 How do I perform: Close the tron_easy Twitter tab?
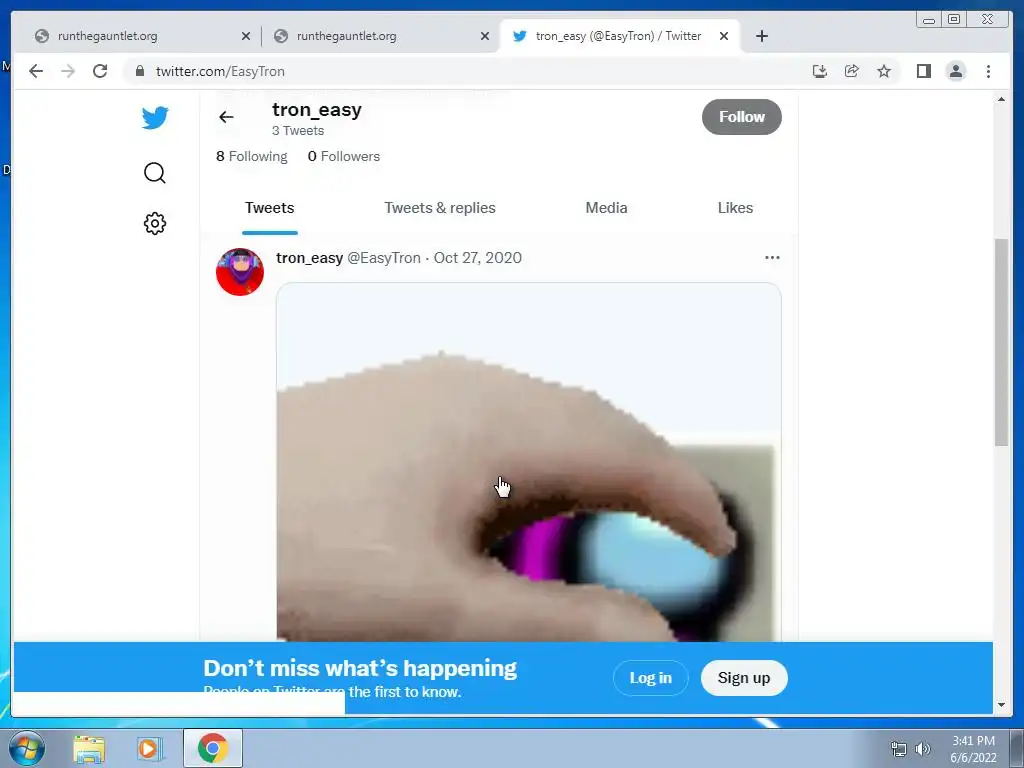tap(724, 37)
